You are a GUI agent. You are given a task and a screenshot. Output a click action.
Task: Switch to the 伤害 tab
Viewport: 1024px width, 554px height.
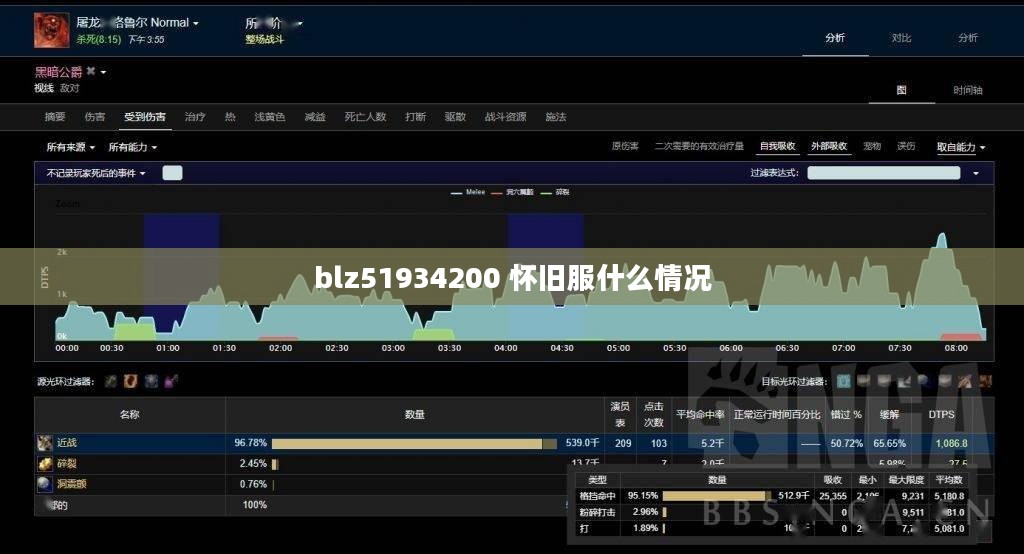tap(95, 117)
